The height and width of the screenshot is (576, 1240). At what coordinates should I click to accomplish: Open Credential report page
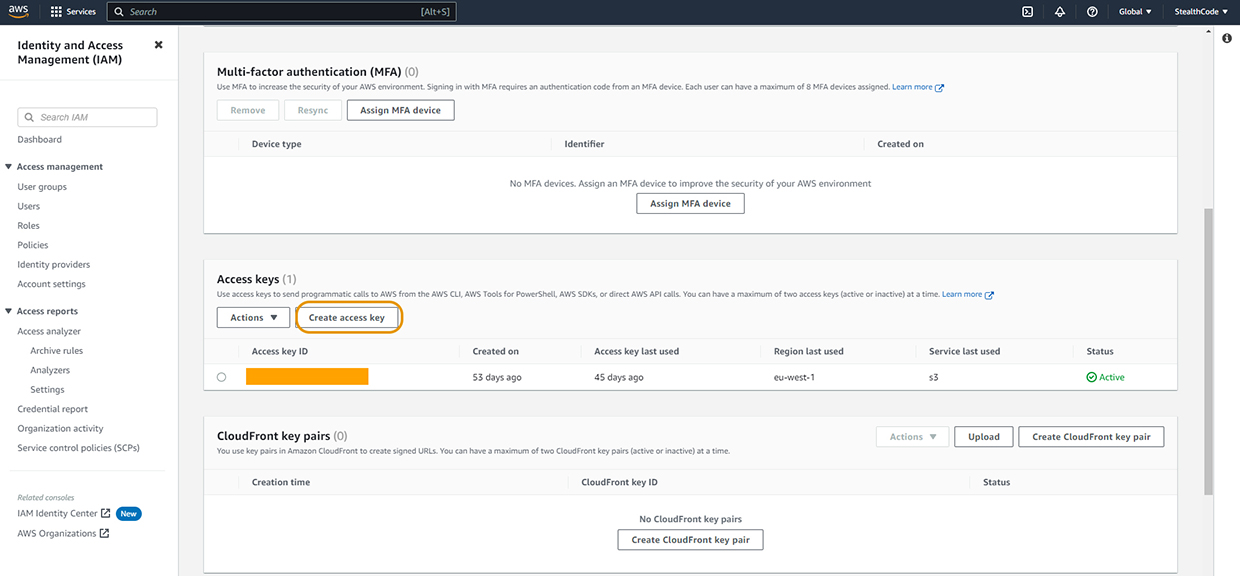(x=52, y=409)
